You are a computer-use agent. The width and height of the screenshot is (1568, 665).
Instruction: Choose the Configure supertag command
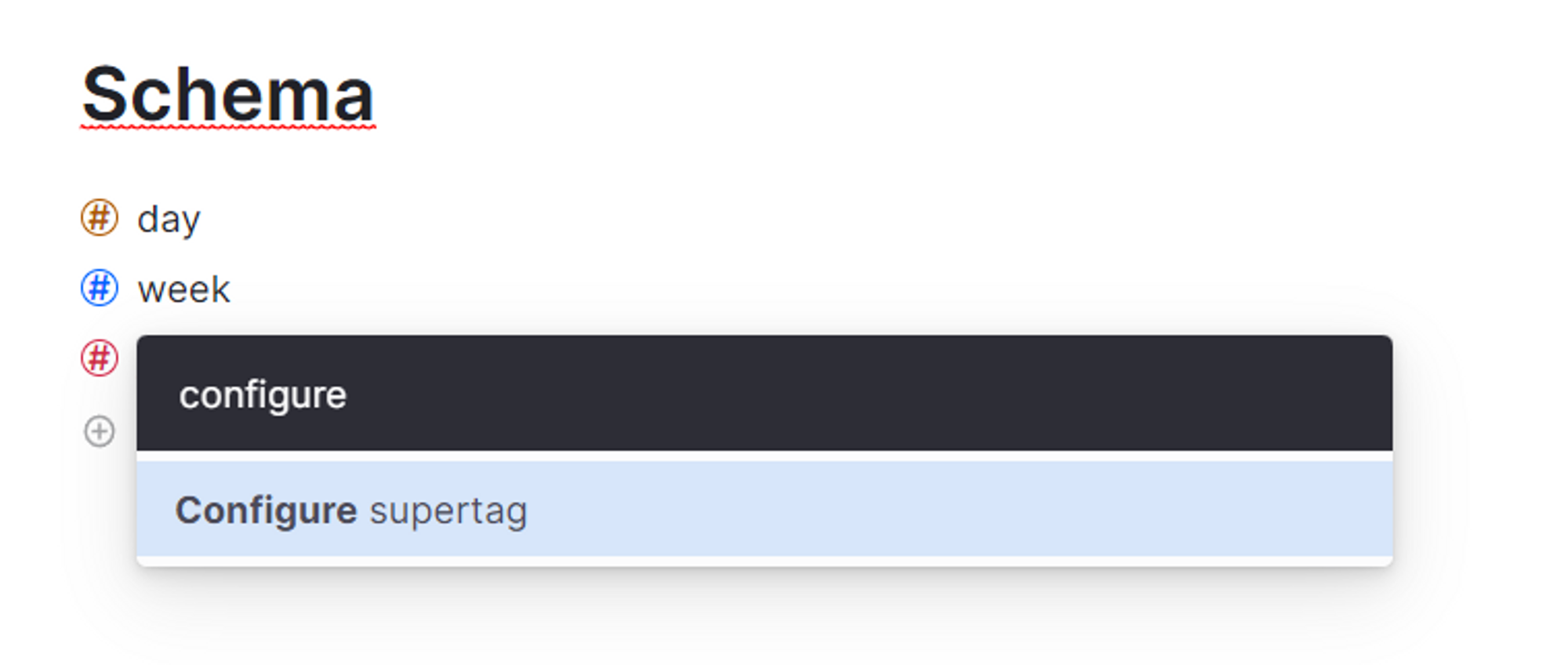[x=764, y=509]
